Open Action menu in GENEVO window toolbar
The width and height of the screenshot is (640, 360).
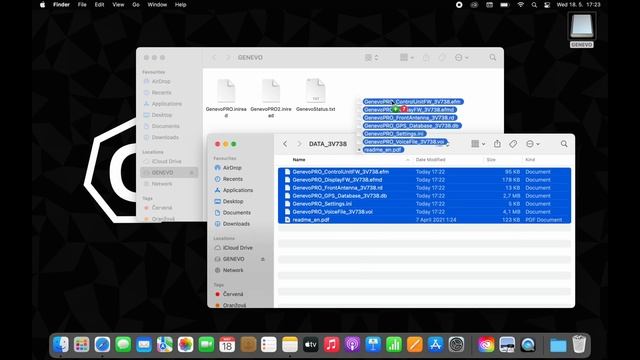pos(462,58)
